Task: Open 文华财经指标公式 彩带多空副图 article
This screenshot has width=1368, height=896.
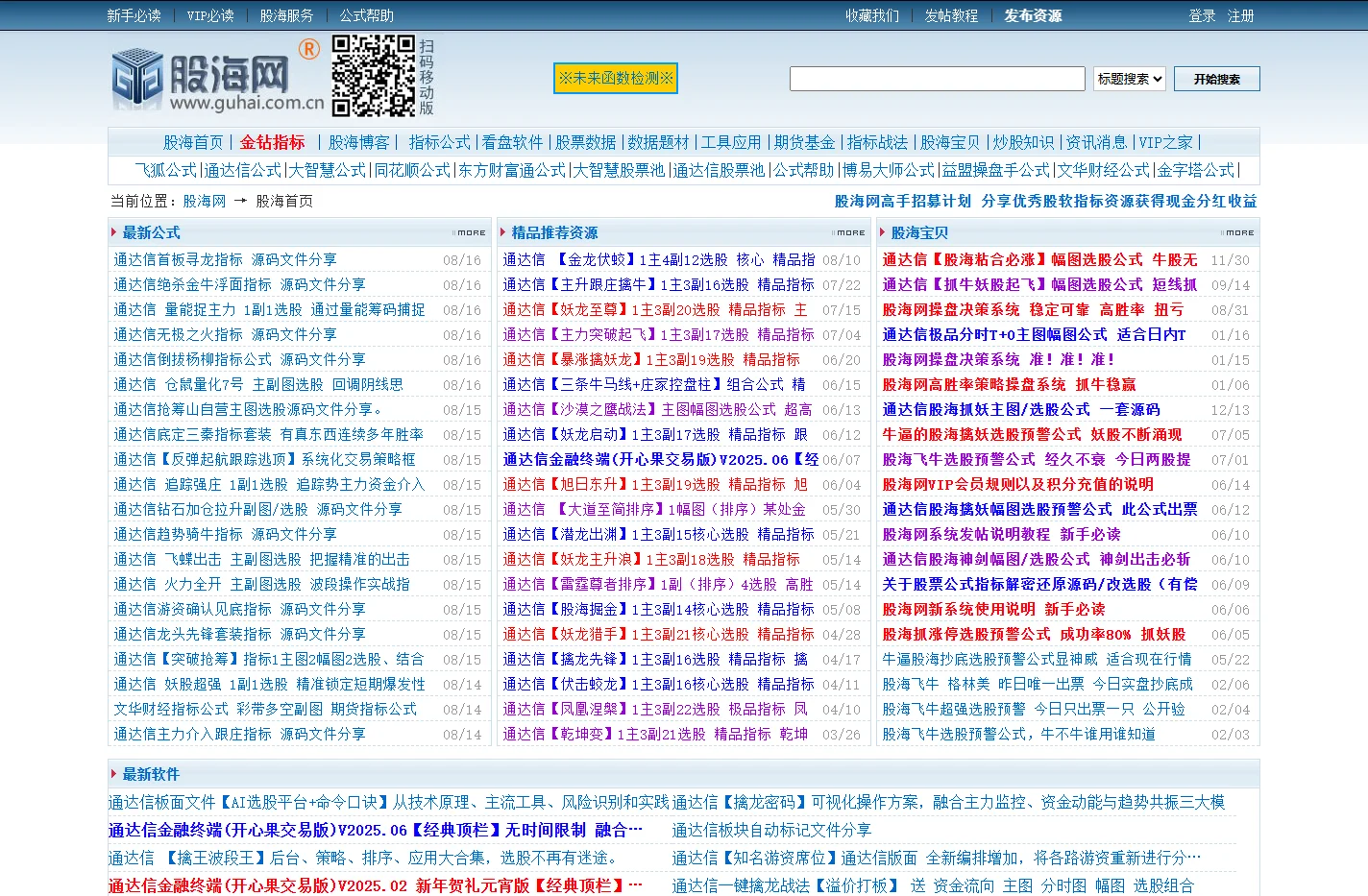Action: click(265, 709)
